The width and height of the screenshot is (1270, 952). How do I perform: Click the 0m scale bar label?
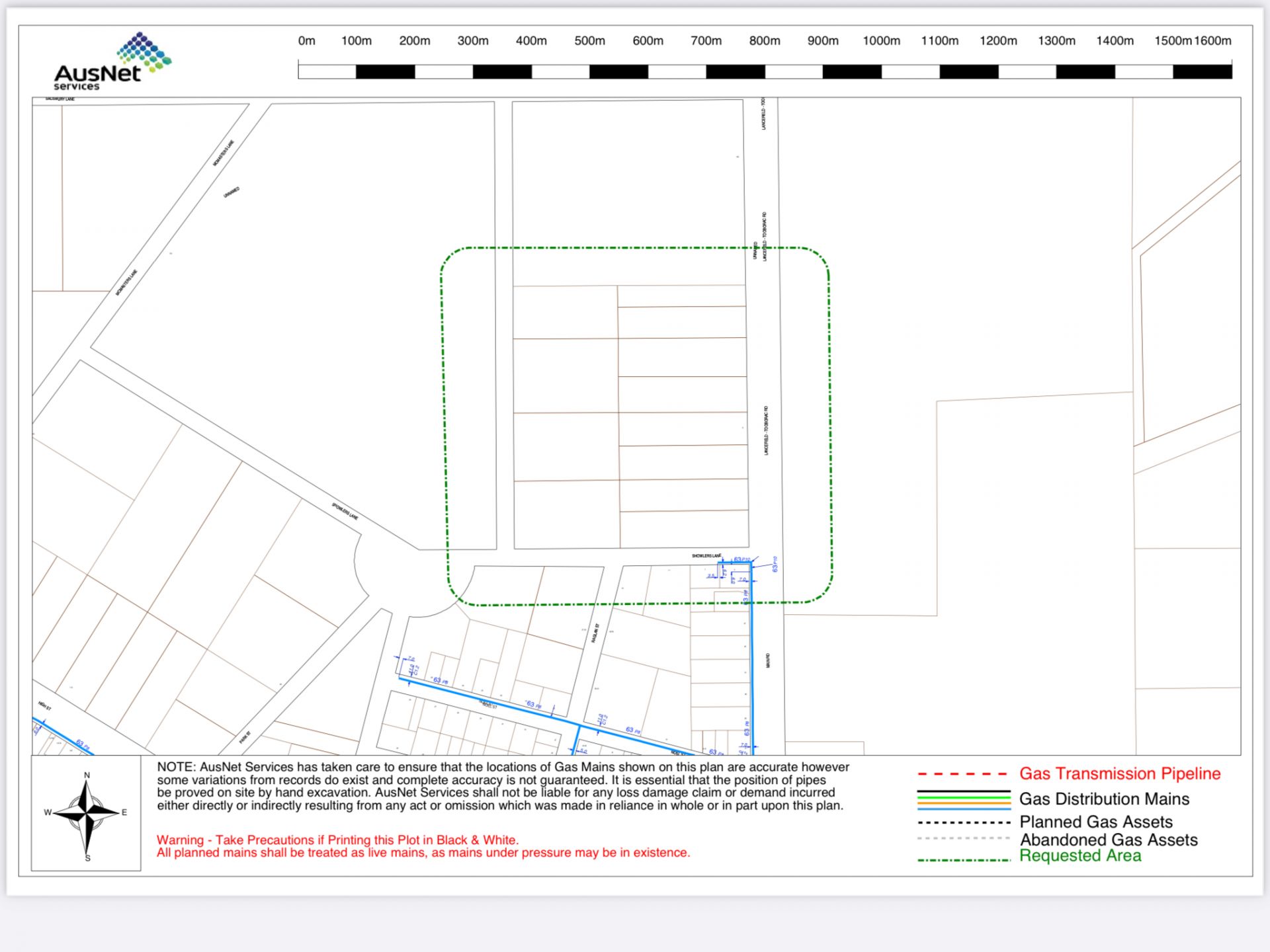[306, 41]
